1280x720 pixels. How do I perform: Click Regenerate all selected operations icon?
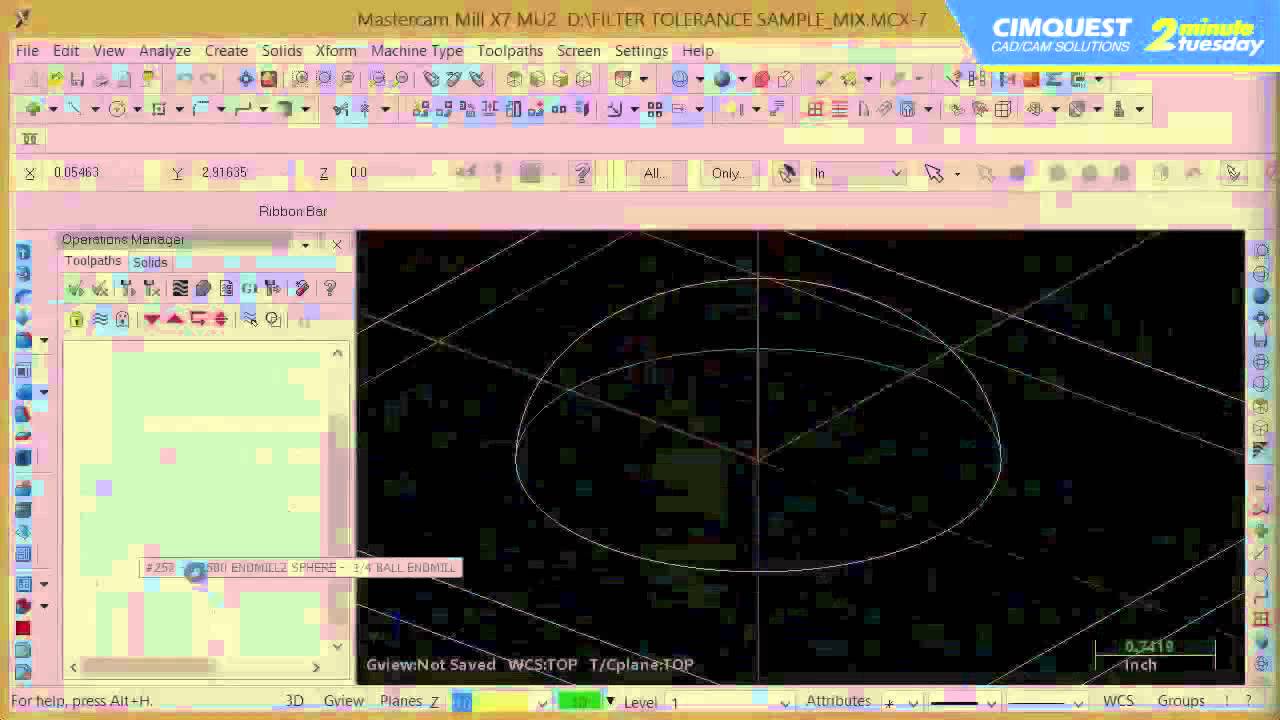click(127, 289)
